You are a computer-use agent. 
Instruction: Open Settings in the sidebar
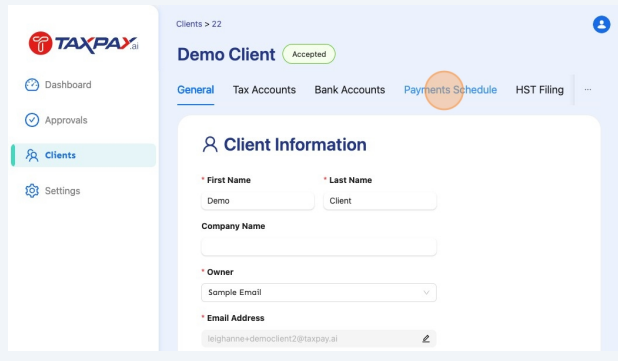coord(62,191)
